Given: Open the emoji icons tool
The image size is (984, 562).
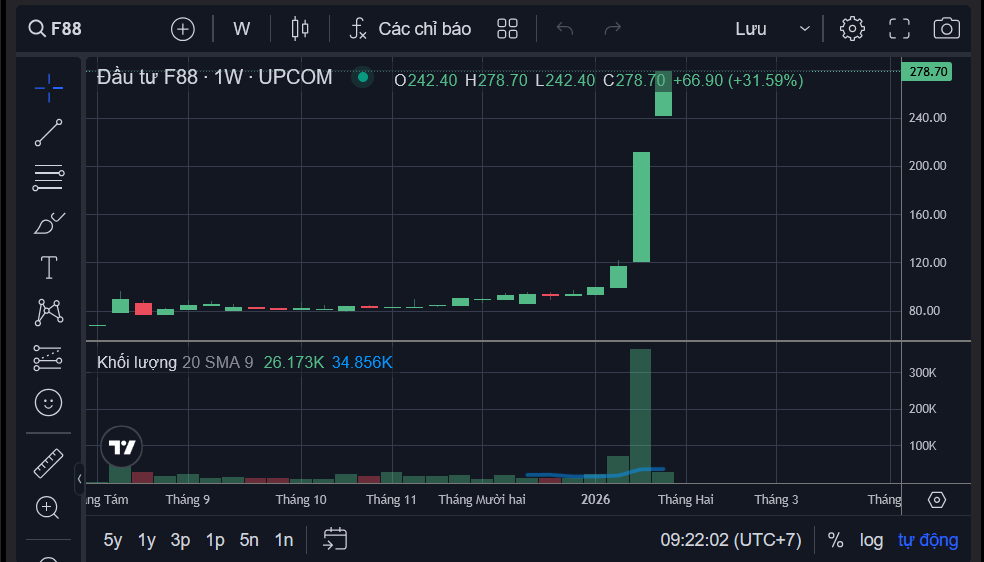Looking at the screenshot, I should click(x=48, y=402).
